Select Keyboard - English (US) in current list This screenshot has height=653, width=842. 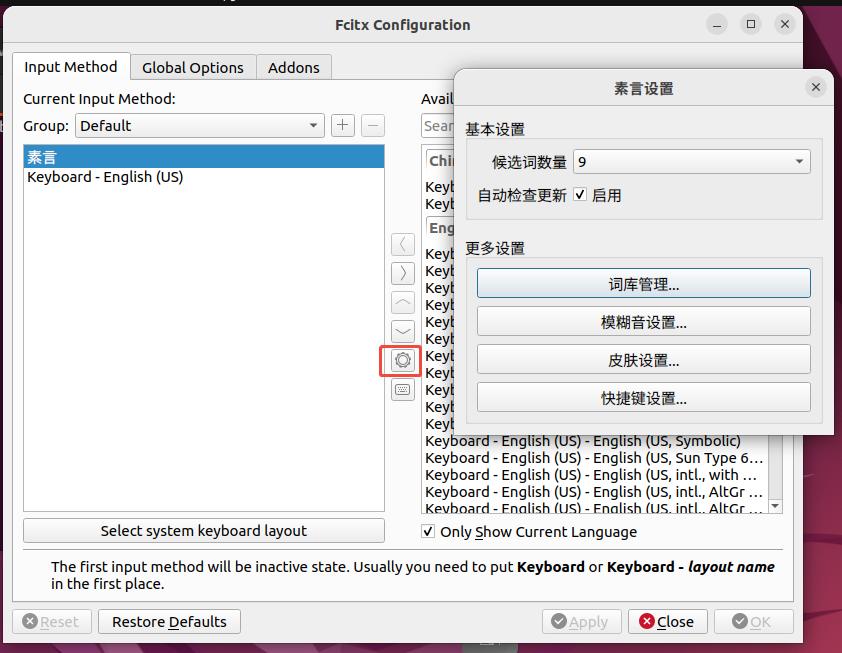[204, 177]
